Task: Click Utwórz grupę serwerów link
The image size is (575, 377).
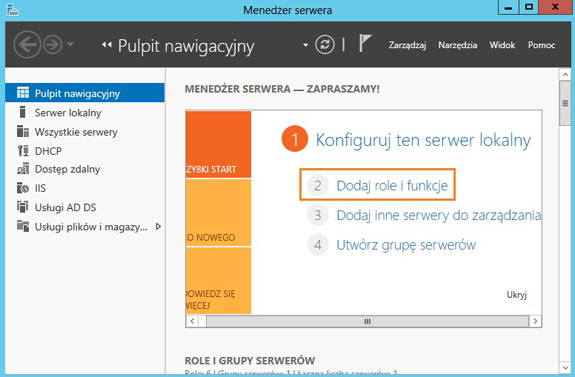Action: [406, 245]
